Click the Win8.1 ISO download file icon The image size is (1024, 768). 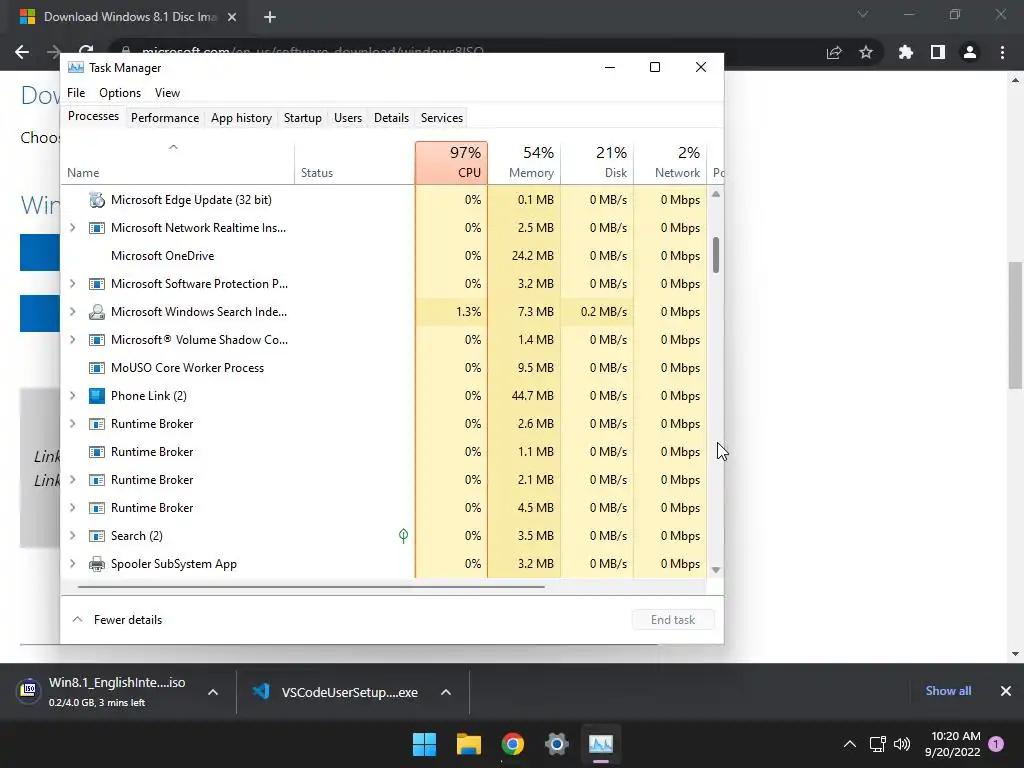pos(29,690)
